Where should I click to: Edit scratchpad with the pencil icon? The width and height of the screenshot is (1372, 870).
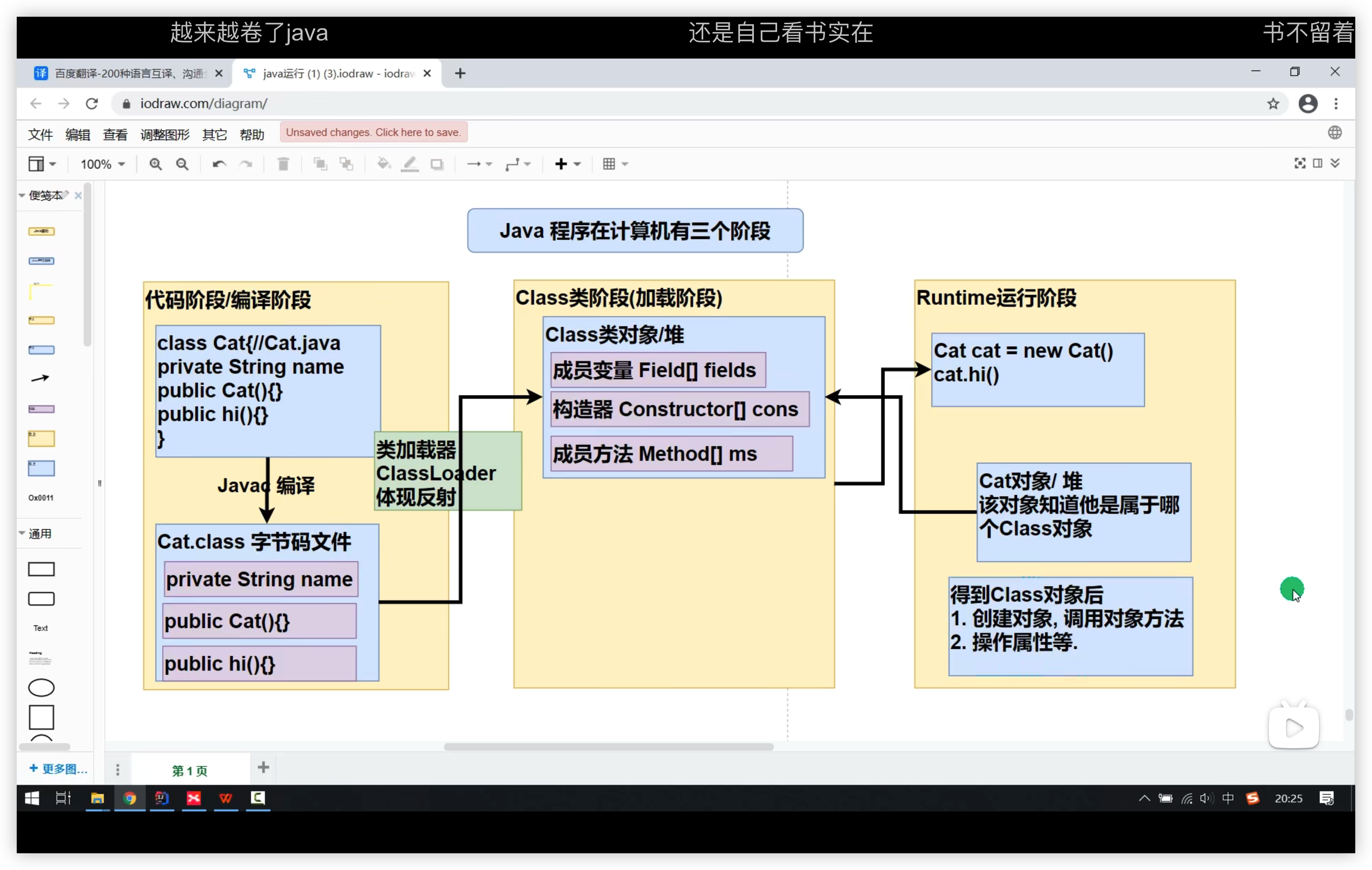pyautogui.click(x=66, y=194)
